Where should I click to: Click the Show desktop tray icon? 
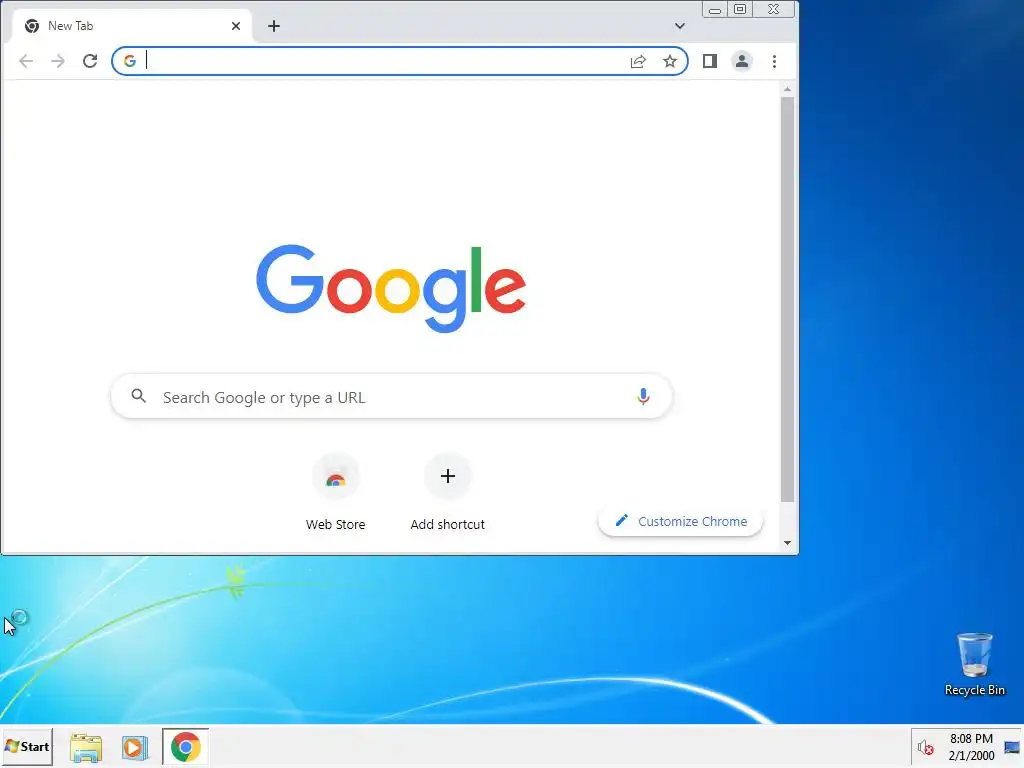click(x=1012, y=747)
